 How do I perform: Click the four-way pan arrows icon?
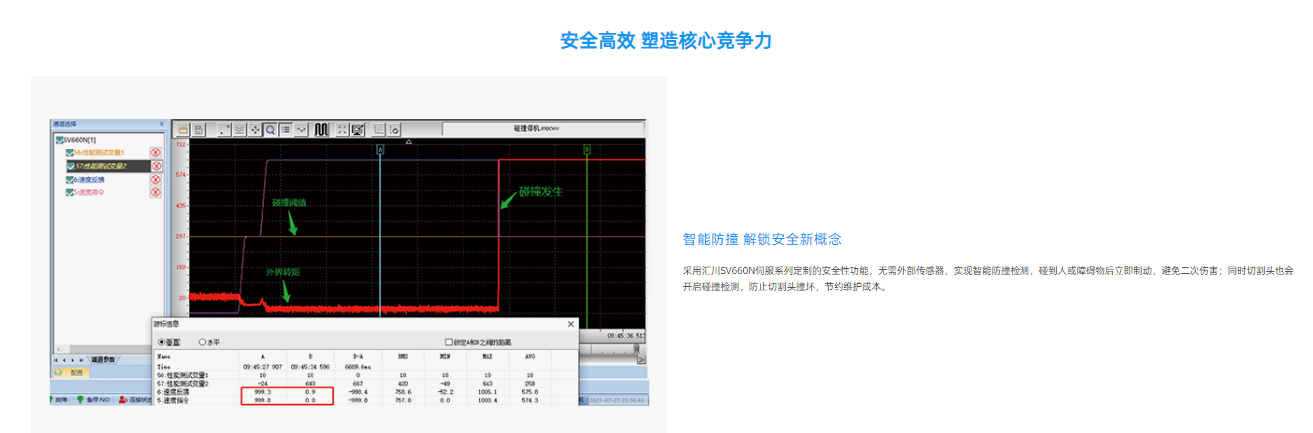coord(255,130)
